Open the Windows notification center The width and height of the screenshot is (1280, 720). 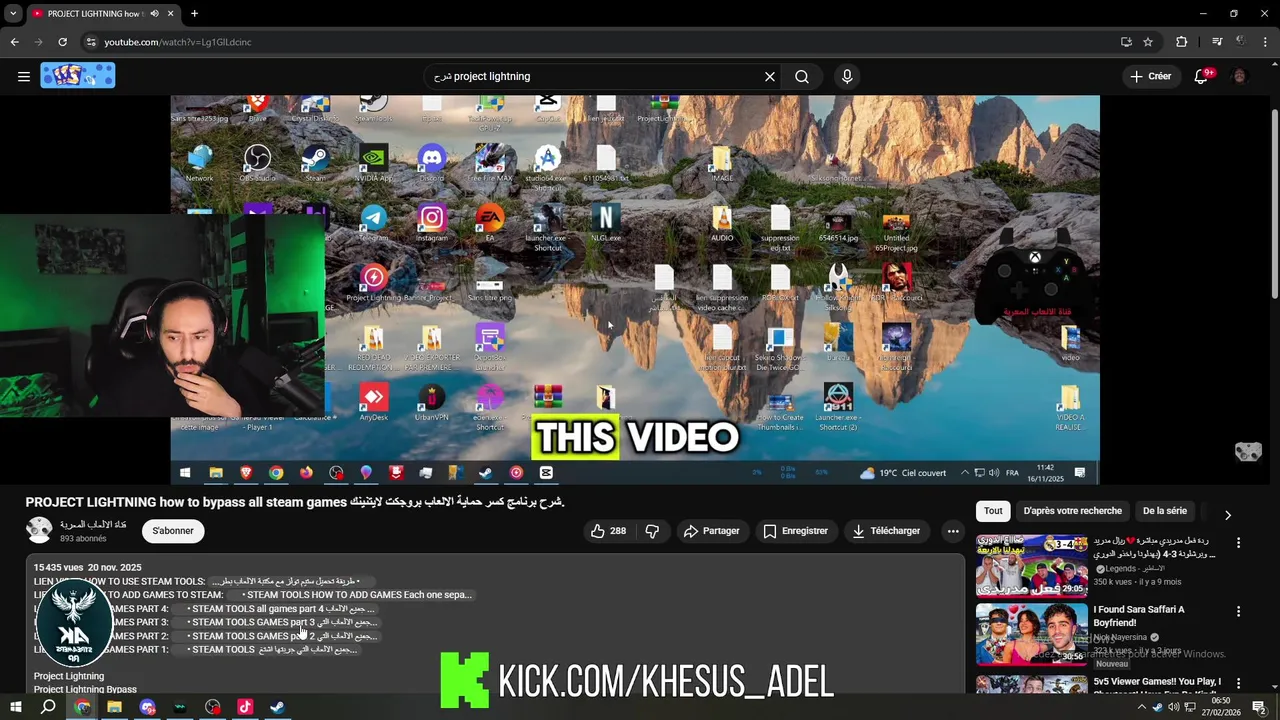click(1260, 707)
